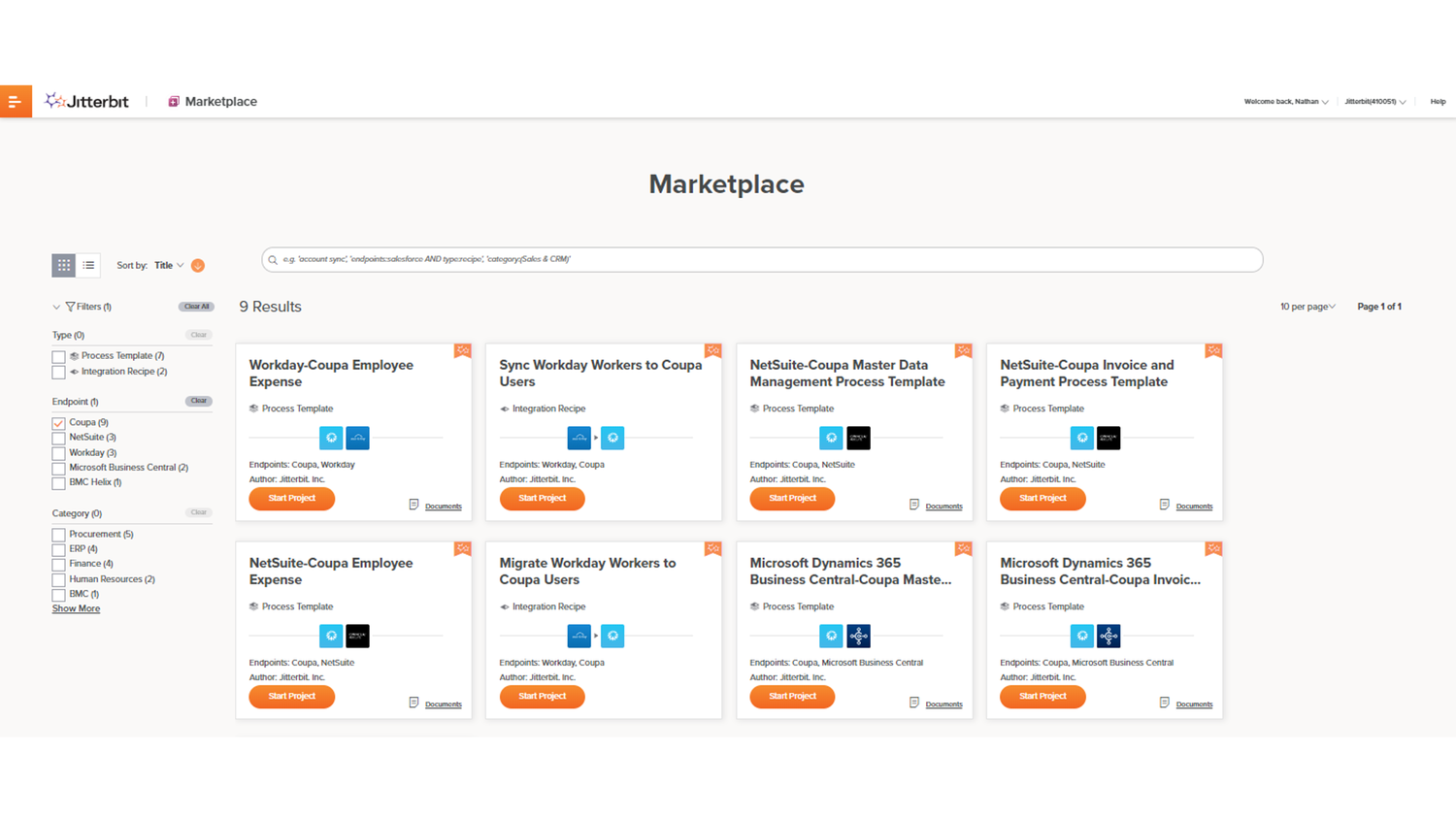Click Start Project on NetSuite-Coupa Employee Expense

(291, 696)
